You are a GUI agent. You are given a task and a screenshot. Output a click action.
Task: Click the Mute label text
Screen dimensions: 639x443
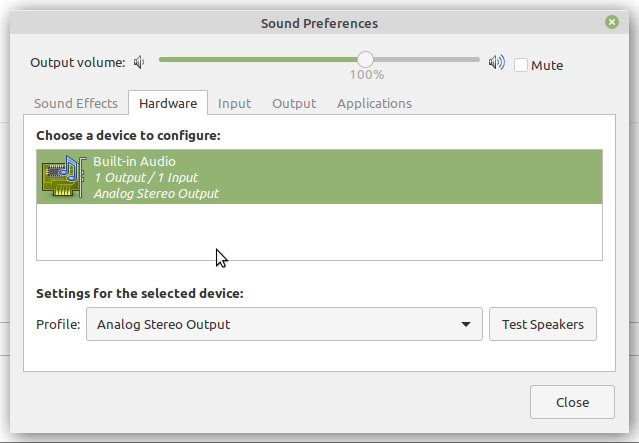tap(547, 66)
